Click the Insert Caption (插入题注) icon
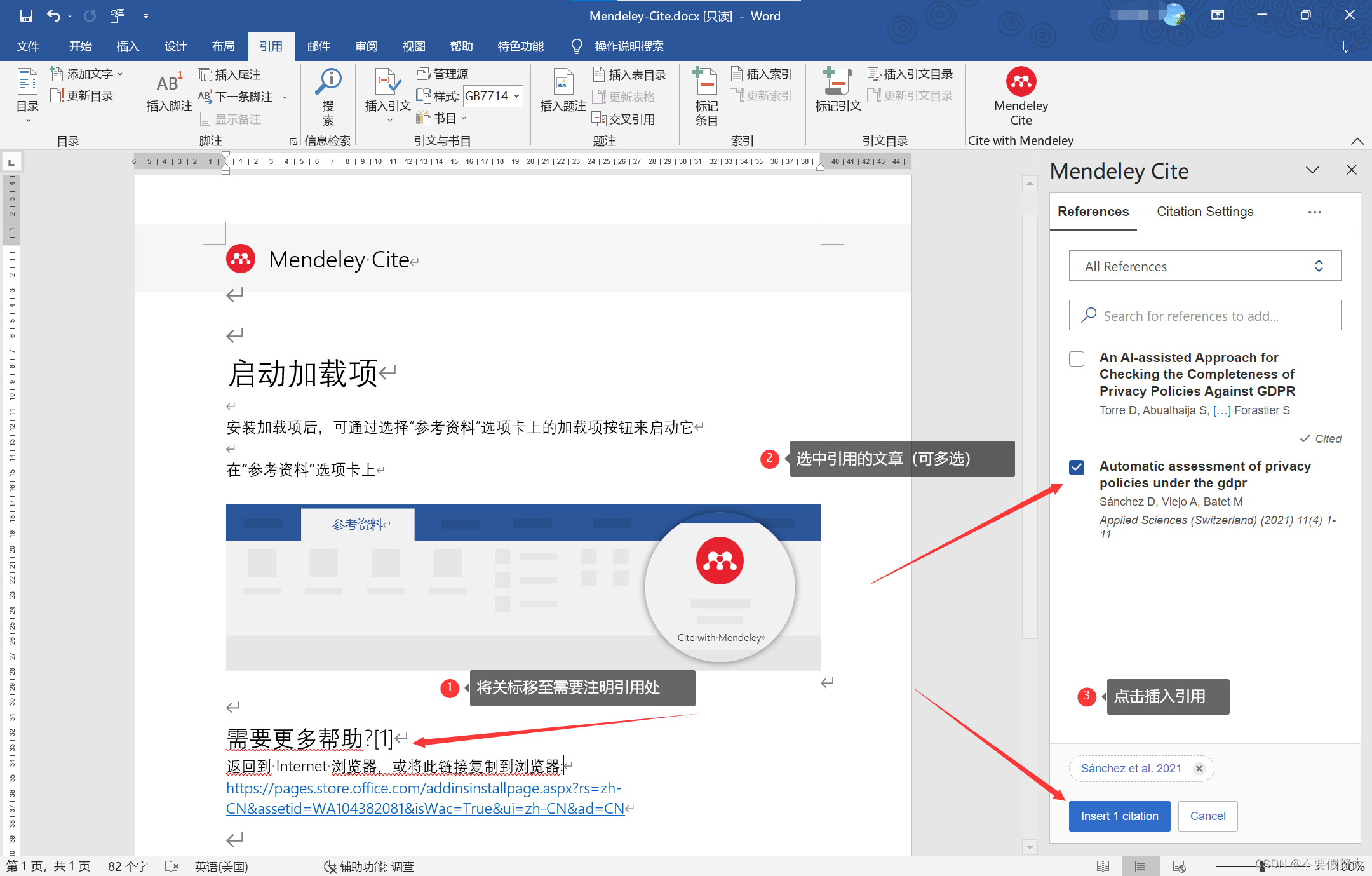The width and height of the screenshot is (1372, 876). pos(562,83)
